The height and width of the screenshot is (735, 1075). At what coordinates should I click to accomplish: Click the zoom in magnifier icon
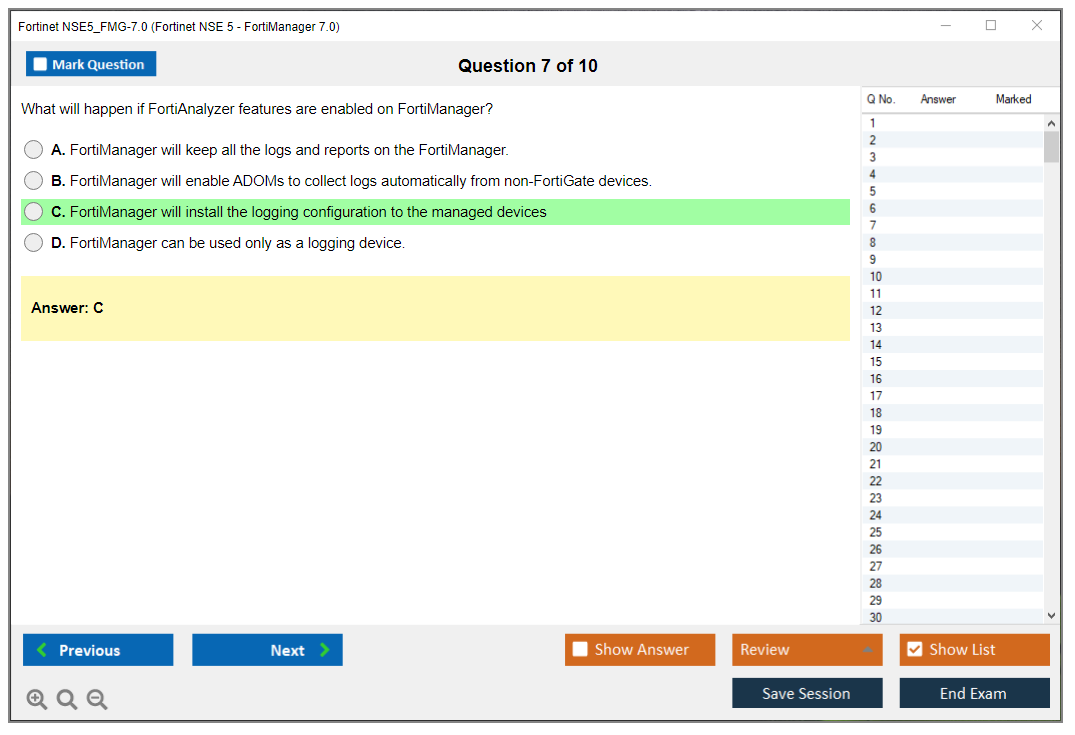(37, 700)
